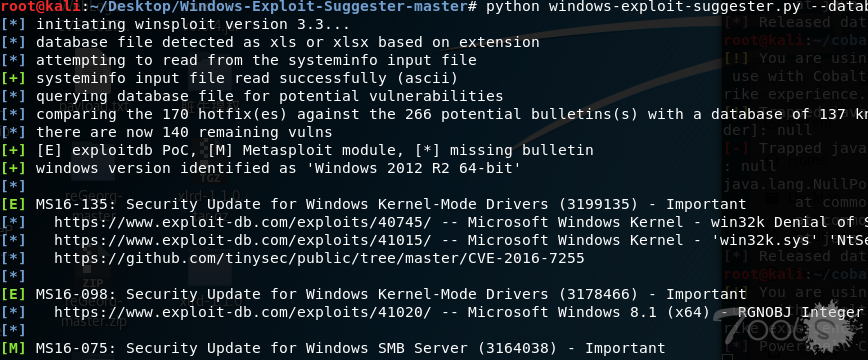Click the green [+] marker for systeminfo line

pos(13,78)
